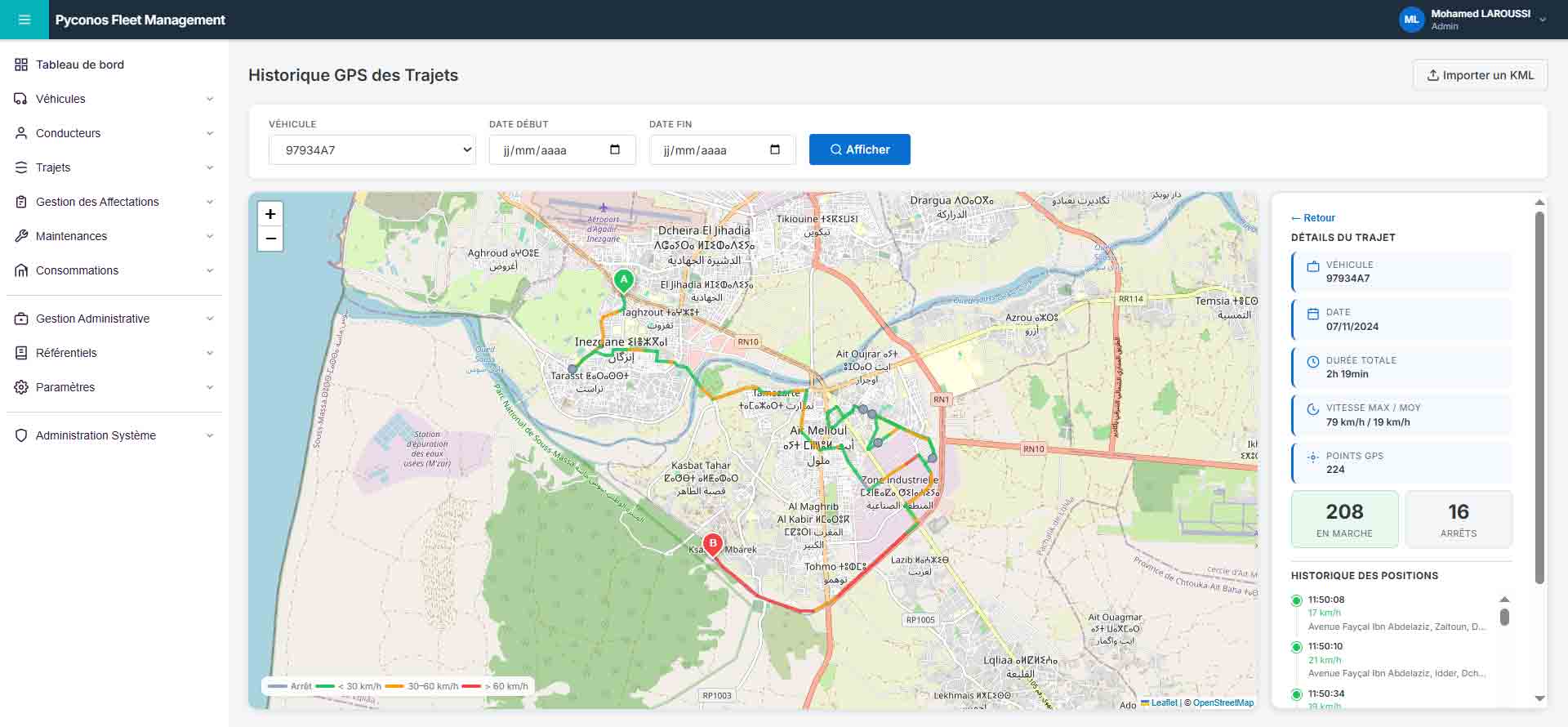Open the OpenStreetMap attribution link

[1223, 702]
